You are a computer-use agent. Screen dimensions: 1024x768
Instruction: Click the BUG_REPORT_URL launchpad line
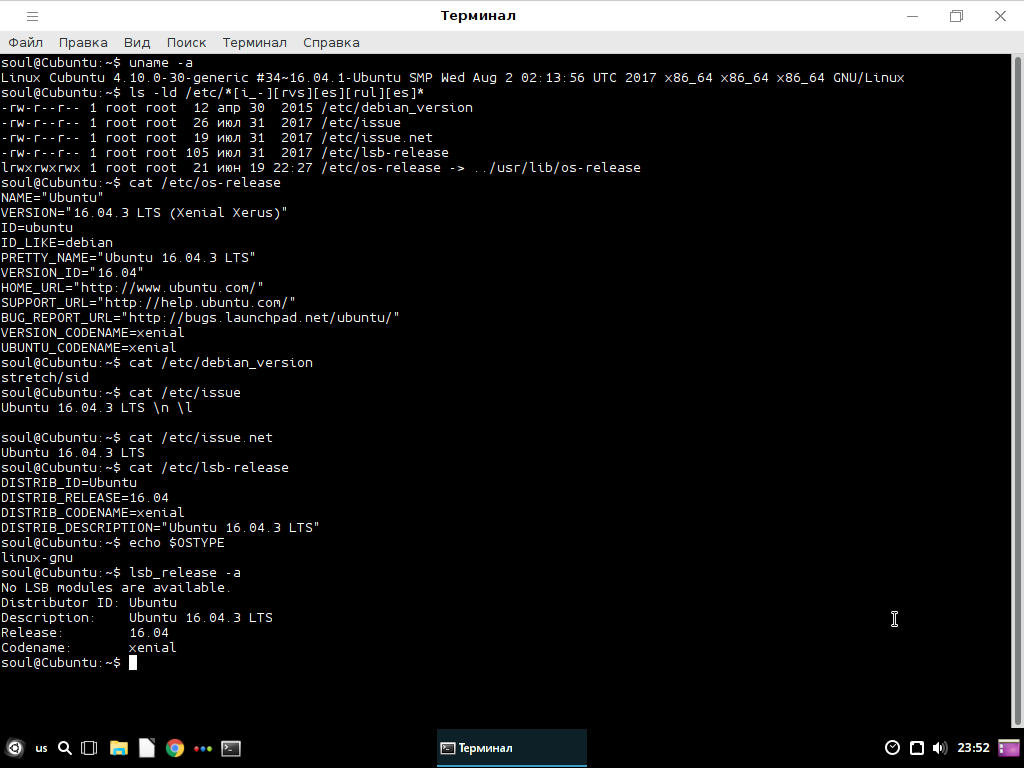click(200, 318)
